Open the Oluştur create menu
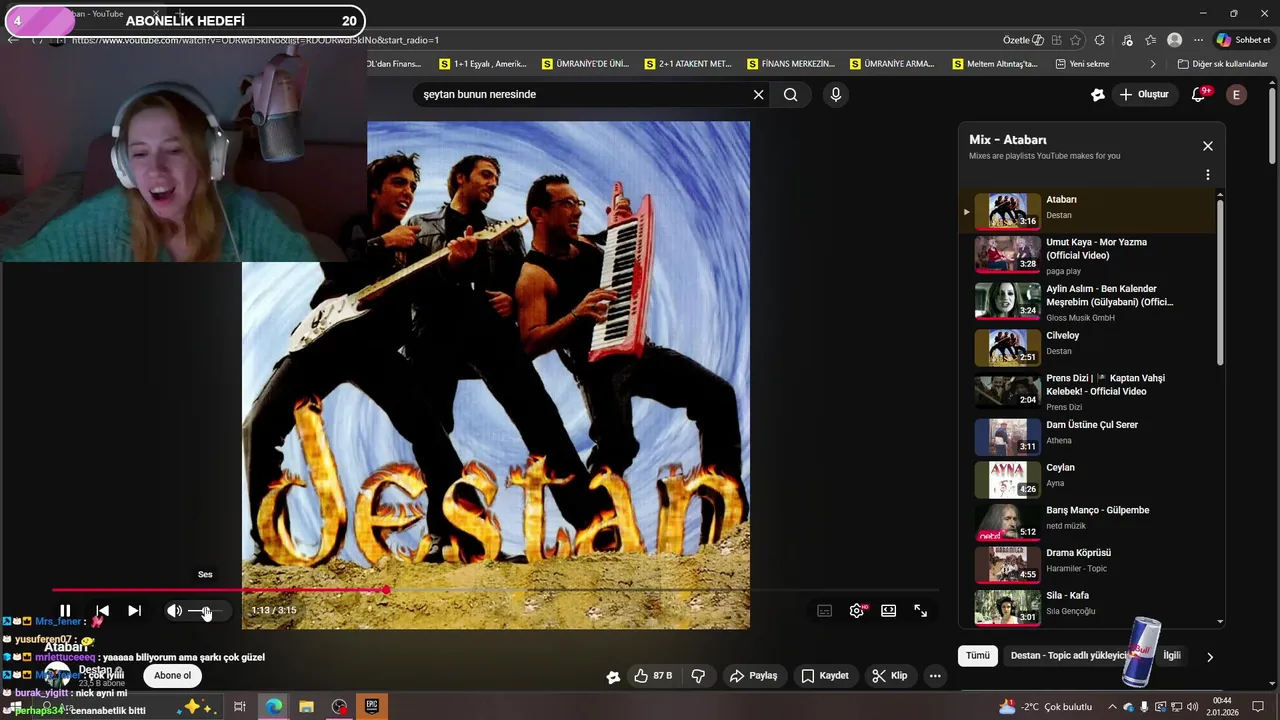1280x720 pixels. [x=1143, y=95]
